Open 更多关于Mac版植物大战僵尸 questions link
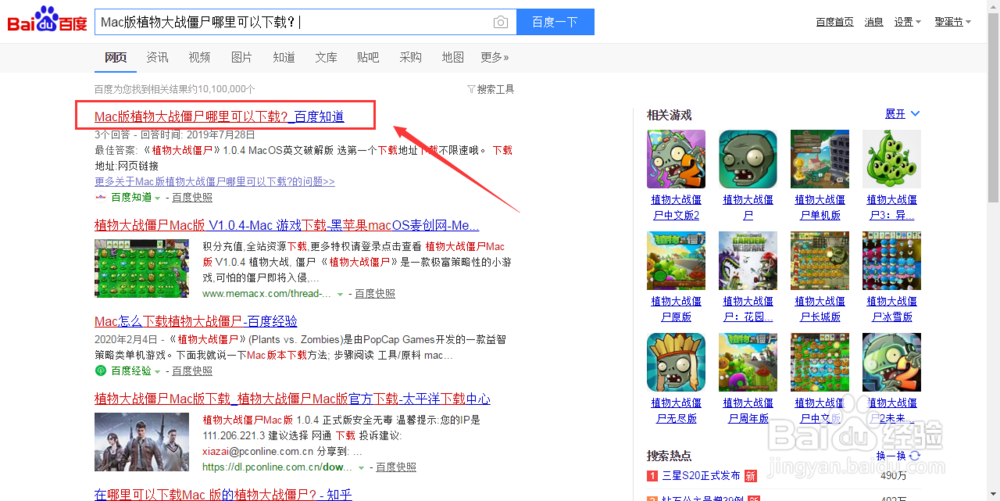 coord(214,182)
